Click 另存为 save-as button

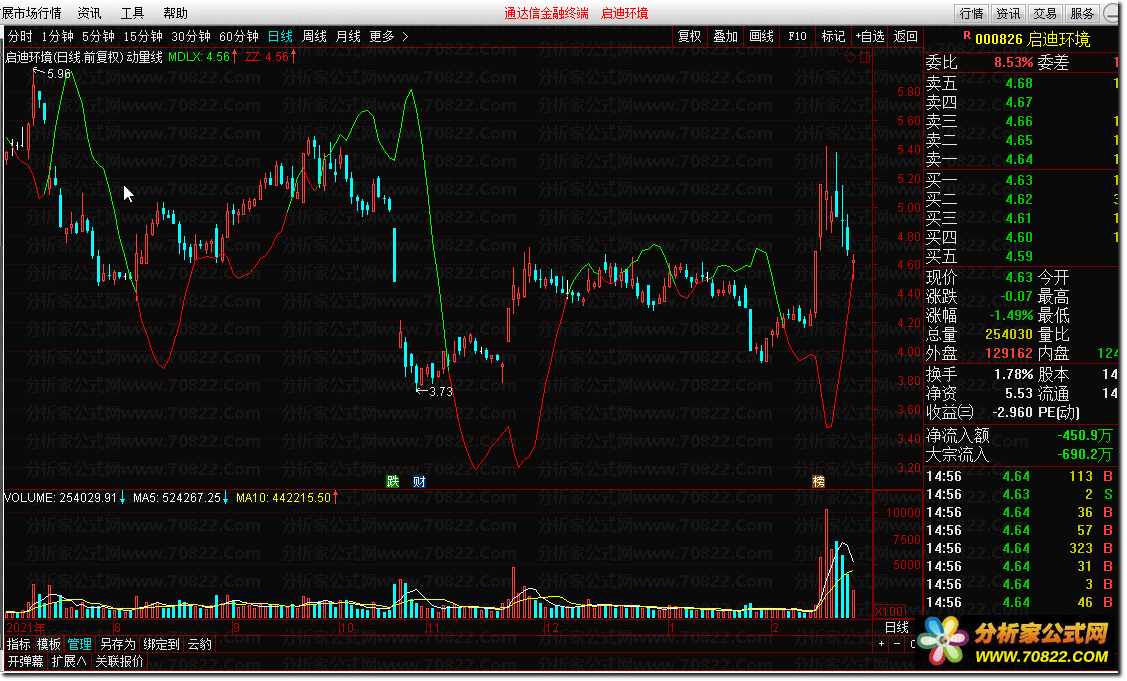(117, 644)
